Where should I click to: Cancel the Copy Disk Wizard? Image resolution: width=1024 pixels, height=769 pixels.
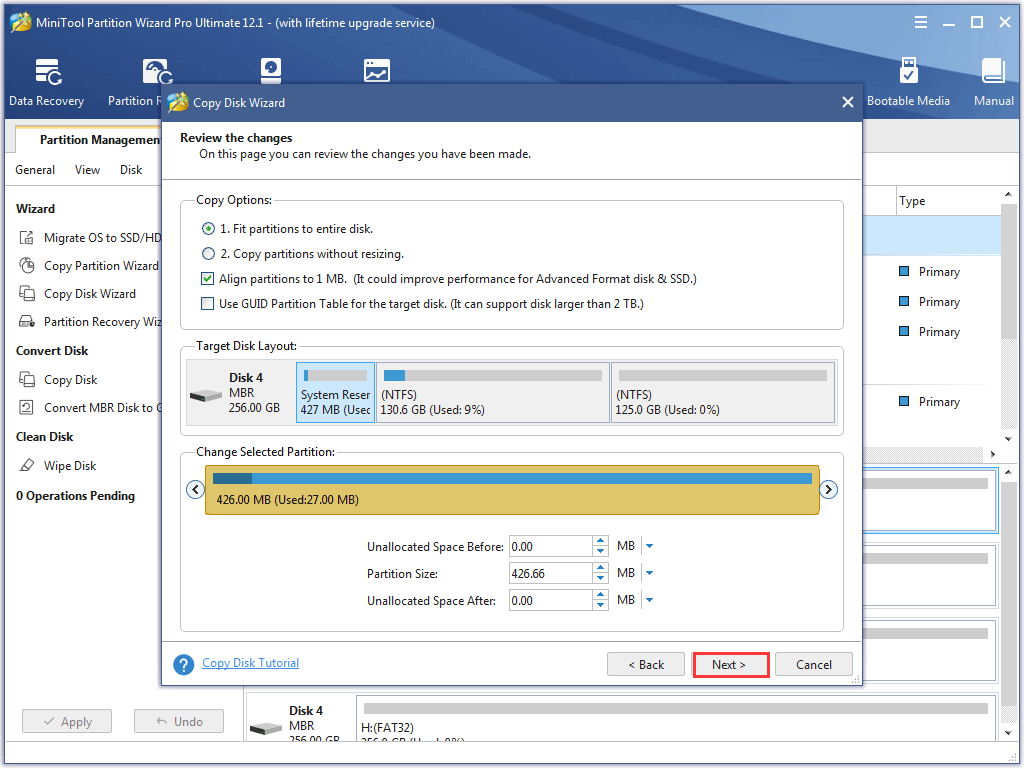click(814, 665)
